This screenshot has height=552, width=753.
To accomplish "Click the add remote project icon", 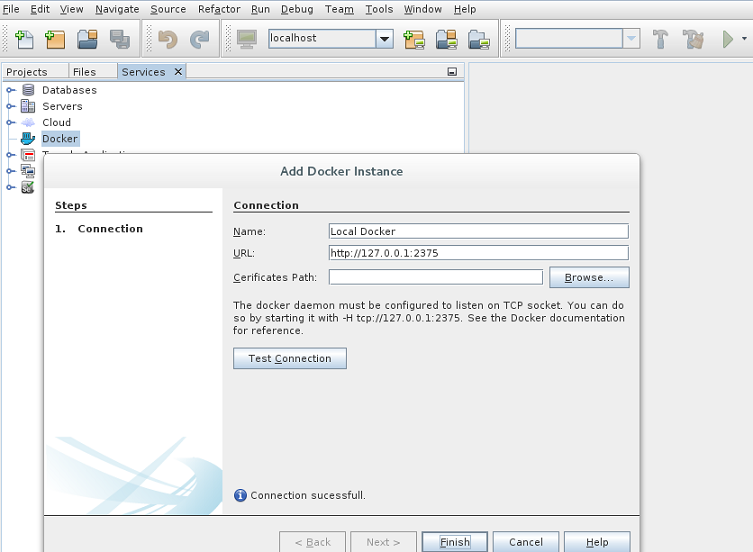I will pos(414,39).
